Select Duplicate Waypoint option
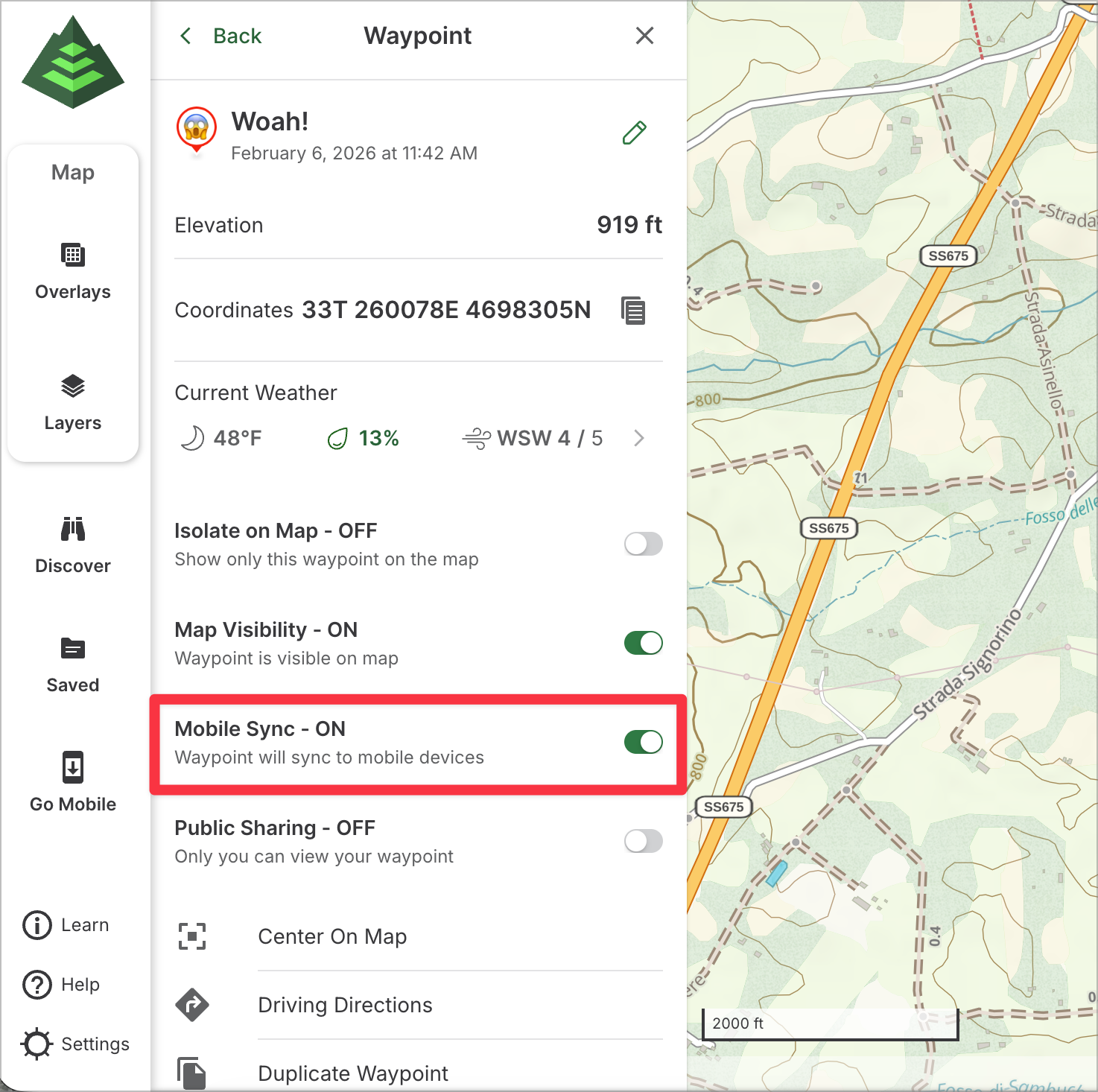The width and height of the screenshot is (1098, 1092). pos(352,1073)
